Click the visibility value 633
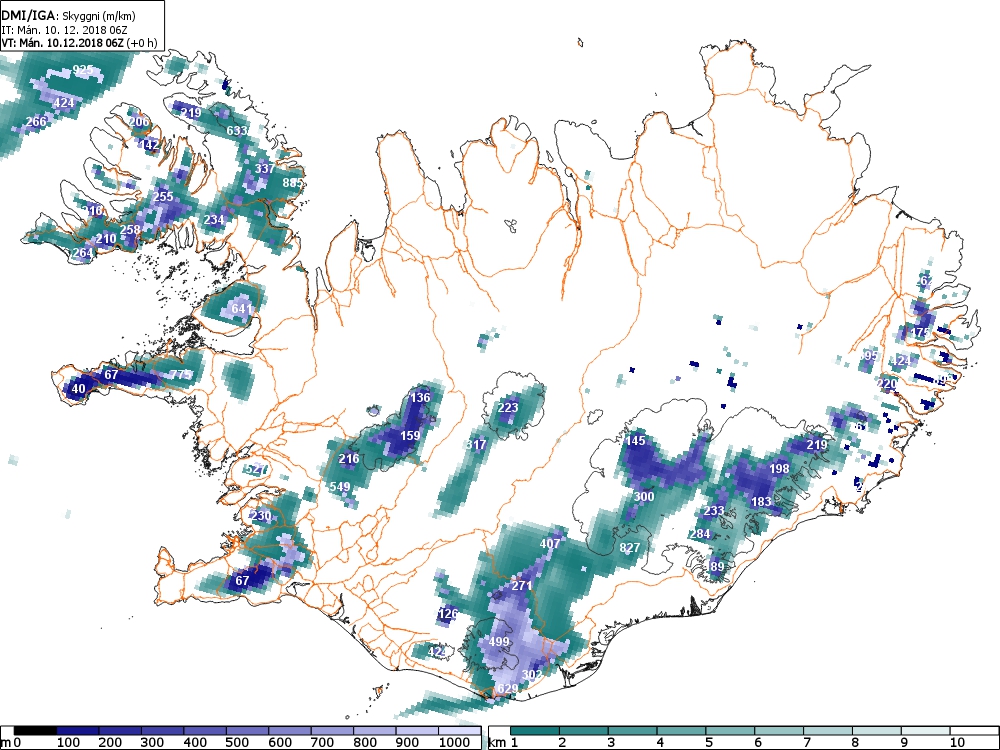 (x=237, y=131)
